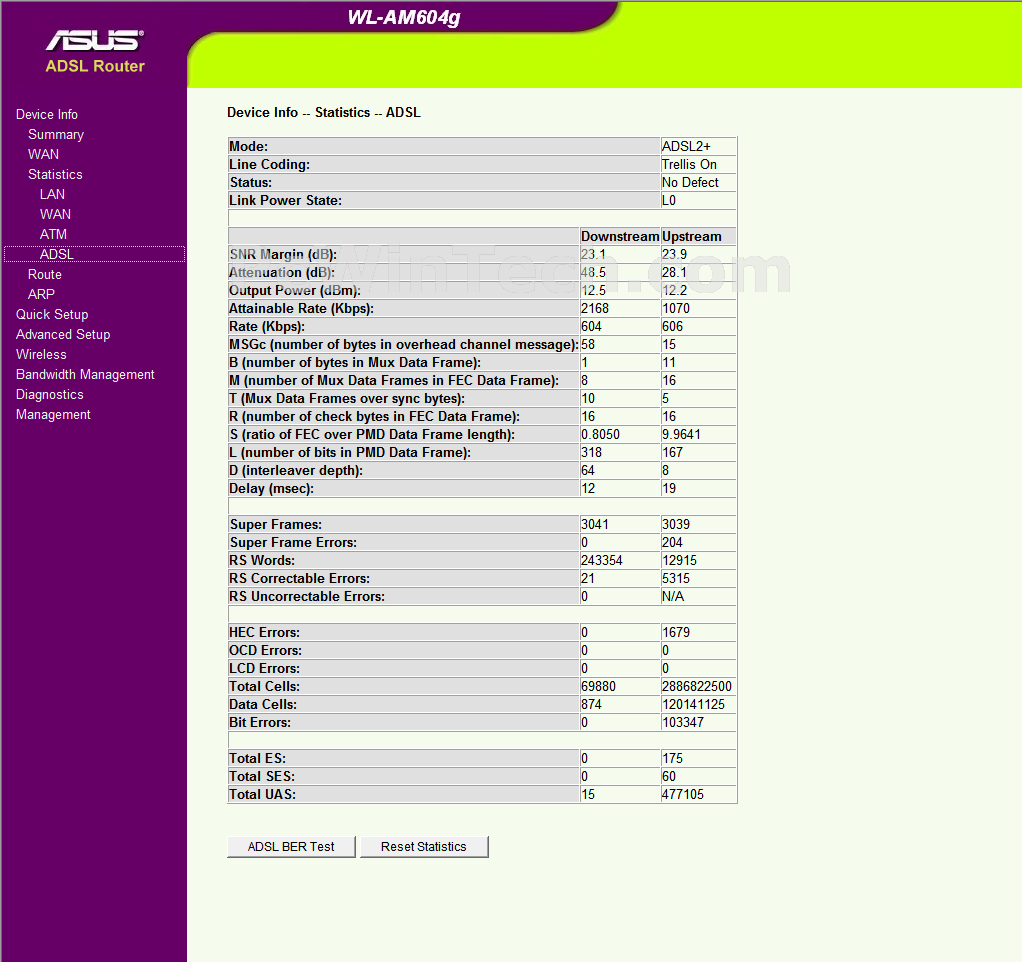The height and width of the screenshot is (962, 1022).
Task: Open Device Info menu
Action: (47, 115)
